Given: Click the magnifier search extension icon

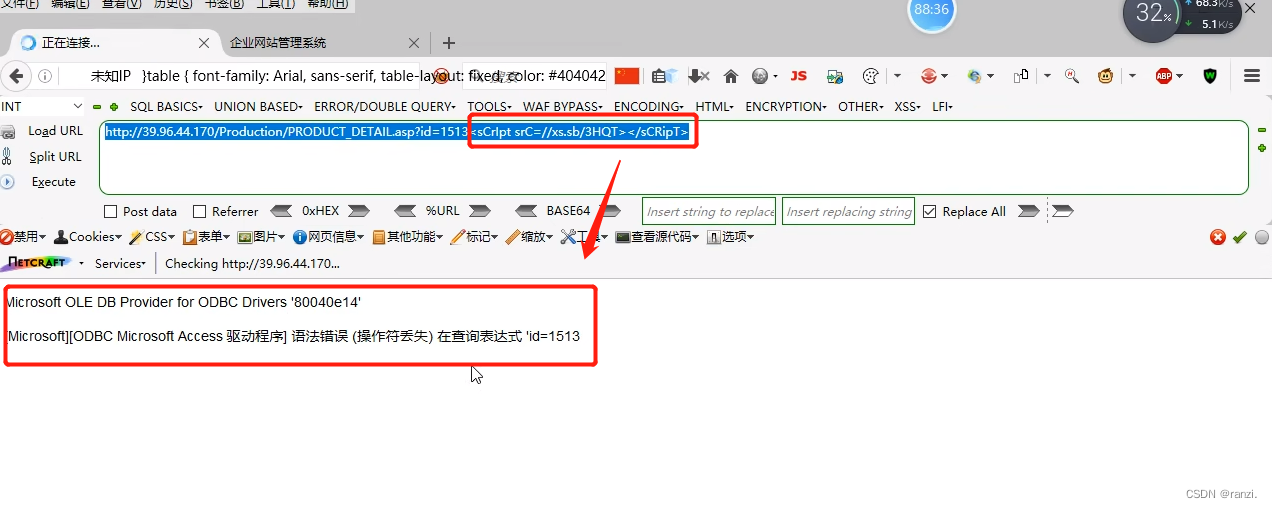Looking at the screenshot, I should 1071,76.
